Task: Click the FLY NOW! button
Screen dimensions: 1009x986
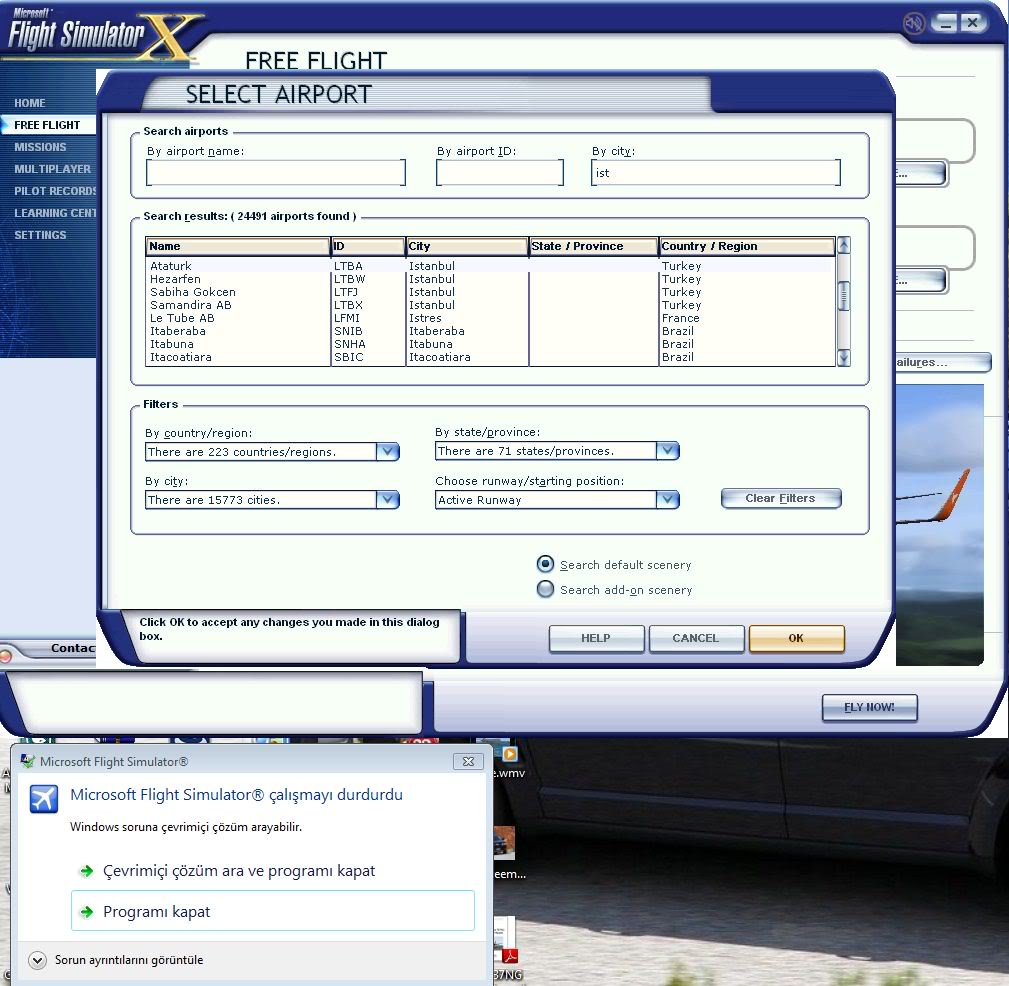Action: tap(869, 707)
